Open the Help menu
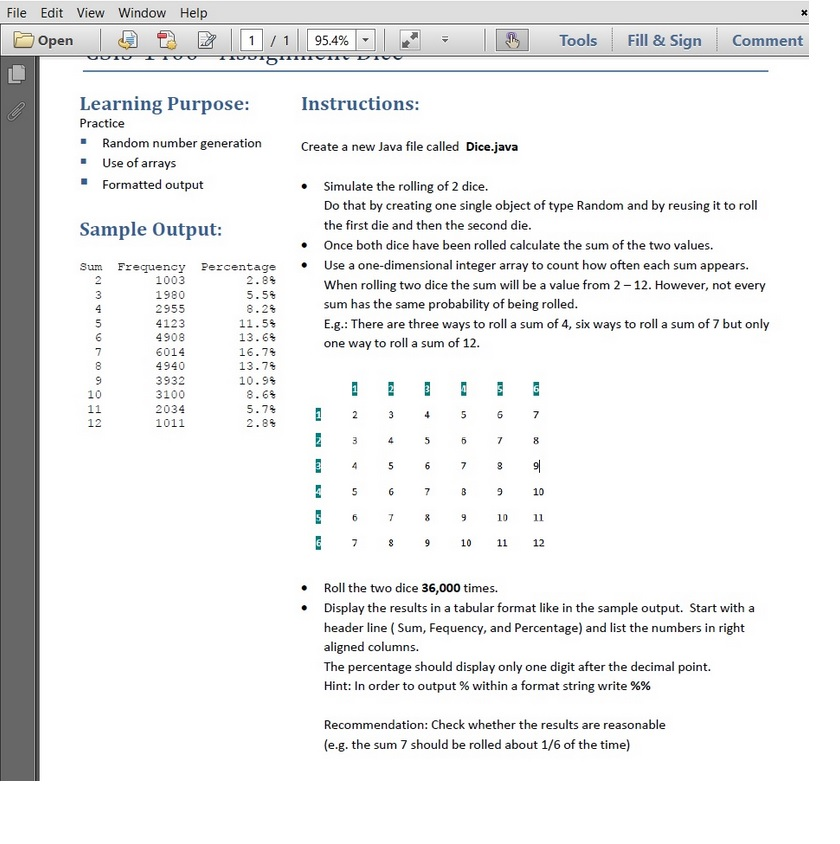840x844 pixels. (x=193, y=12)
